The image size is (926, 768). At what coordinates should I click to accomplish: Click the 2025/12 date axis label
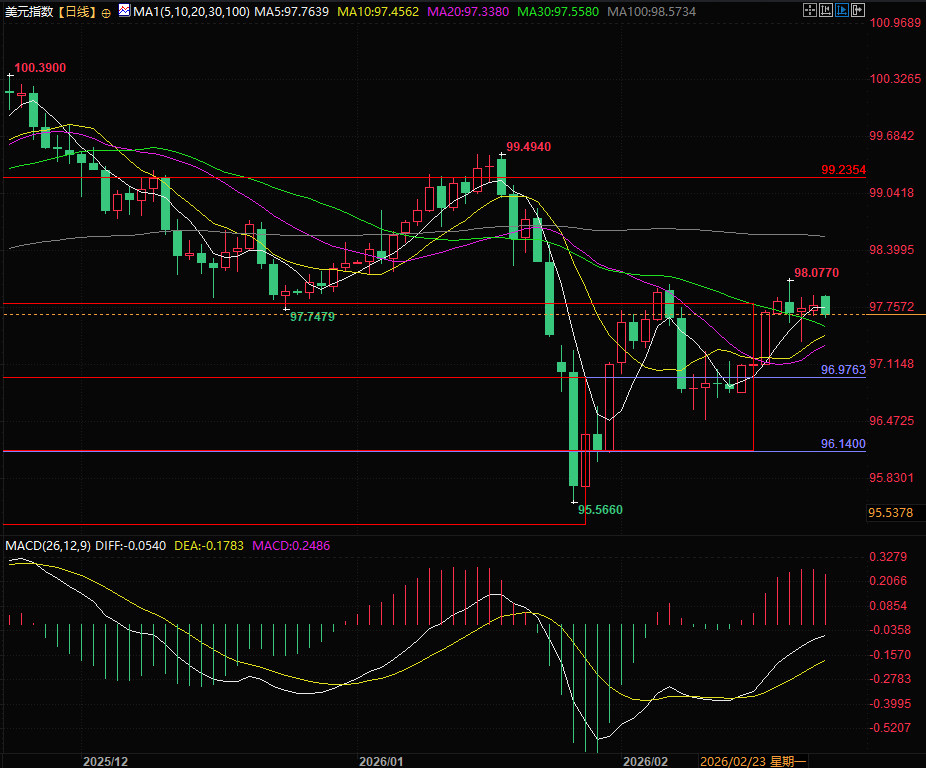point(105,762)
